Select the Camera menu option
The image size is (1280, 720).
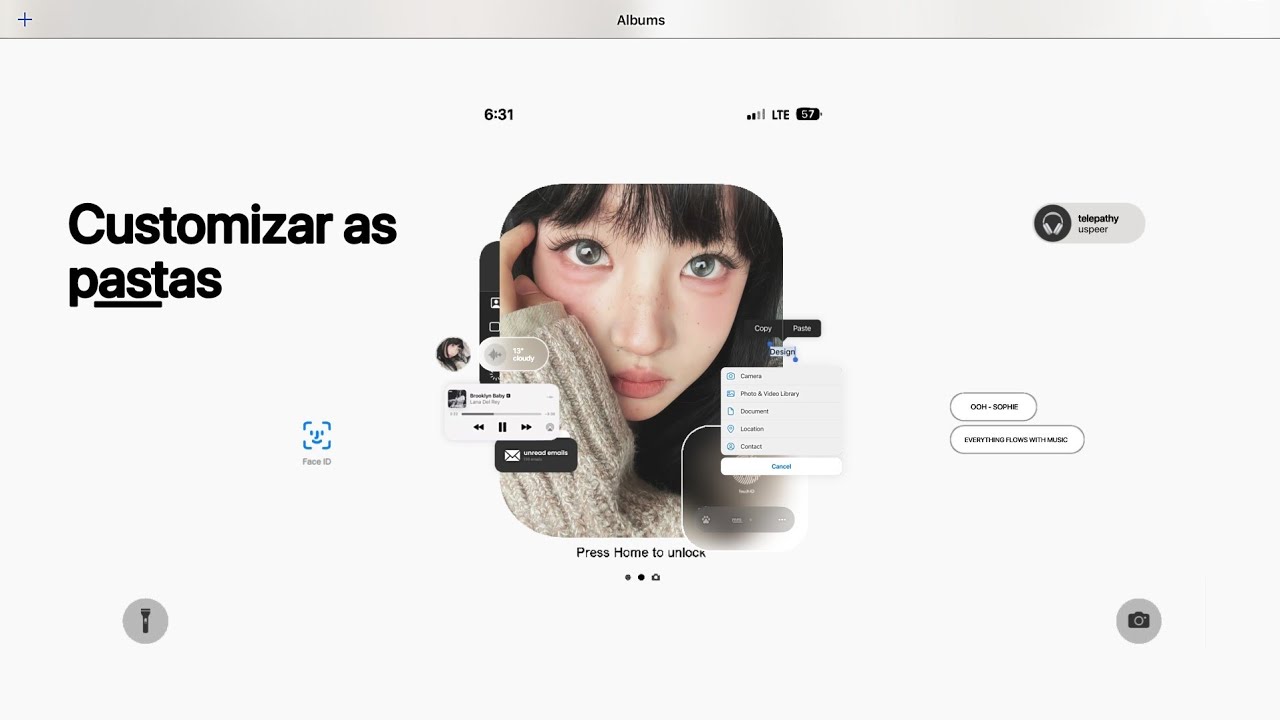pyautogui.click(x=781, y=376)
